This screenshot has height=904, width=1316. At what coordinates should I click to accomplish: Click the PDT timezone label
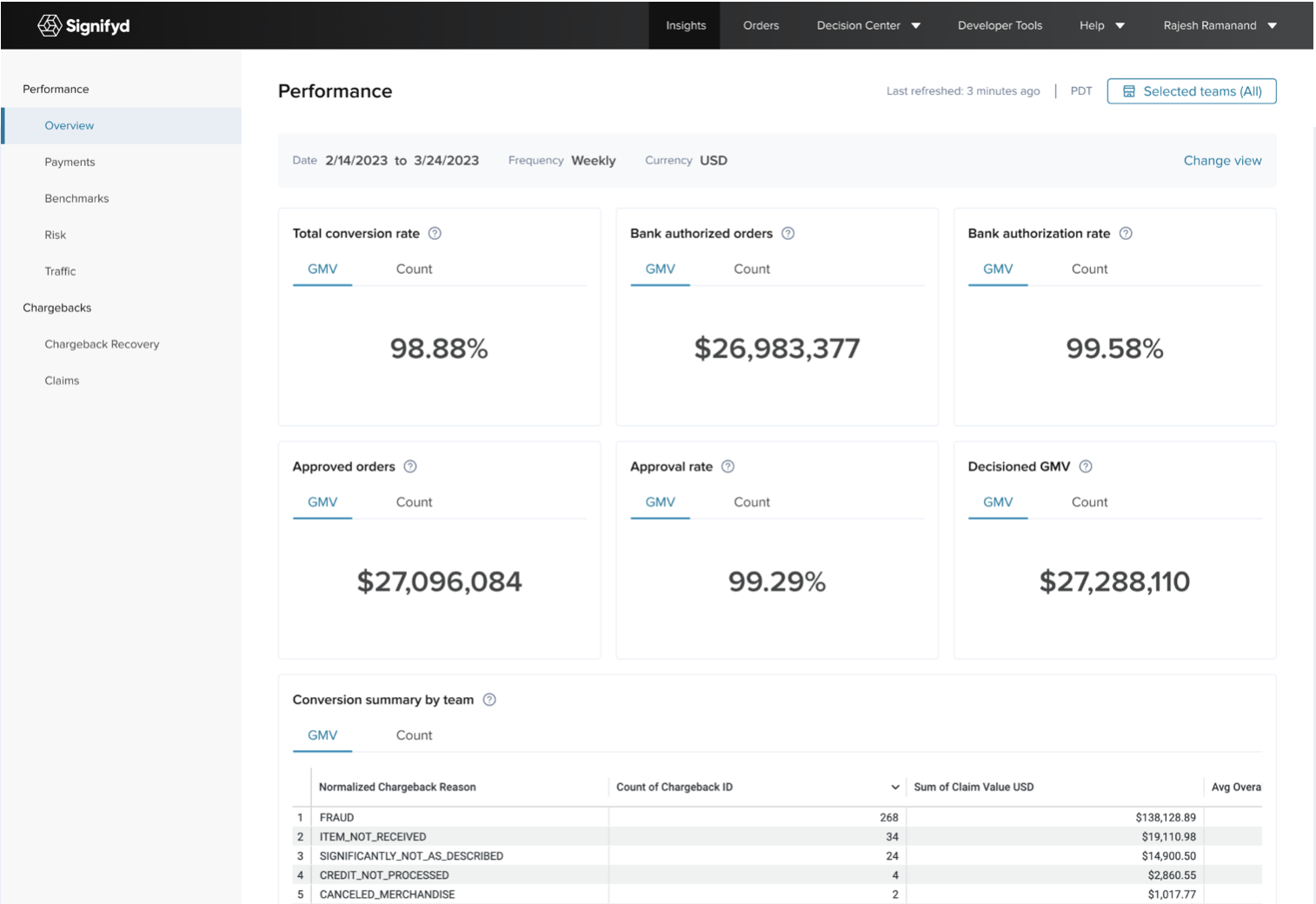pyautogui.click(x=1081, y=91)
